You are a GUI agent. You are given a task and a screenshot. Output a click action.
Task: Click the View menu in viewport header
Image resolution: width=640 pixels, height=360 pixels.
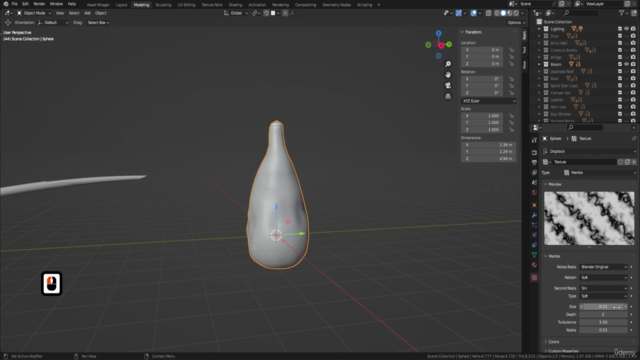point(60,13)
